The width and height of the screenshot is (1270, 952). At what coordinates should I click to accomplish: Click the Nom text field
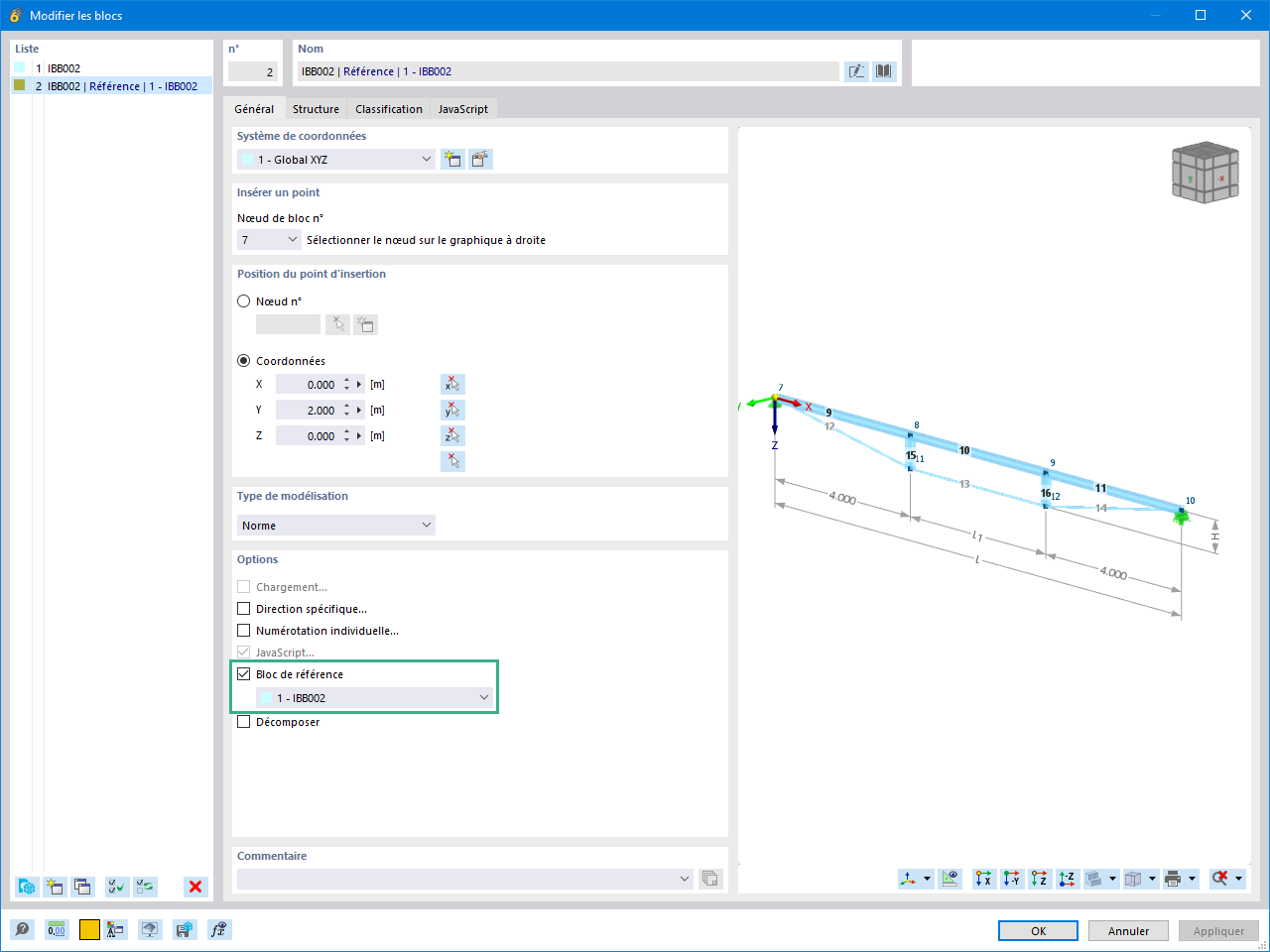coord(568,71)
